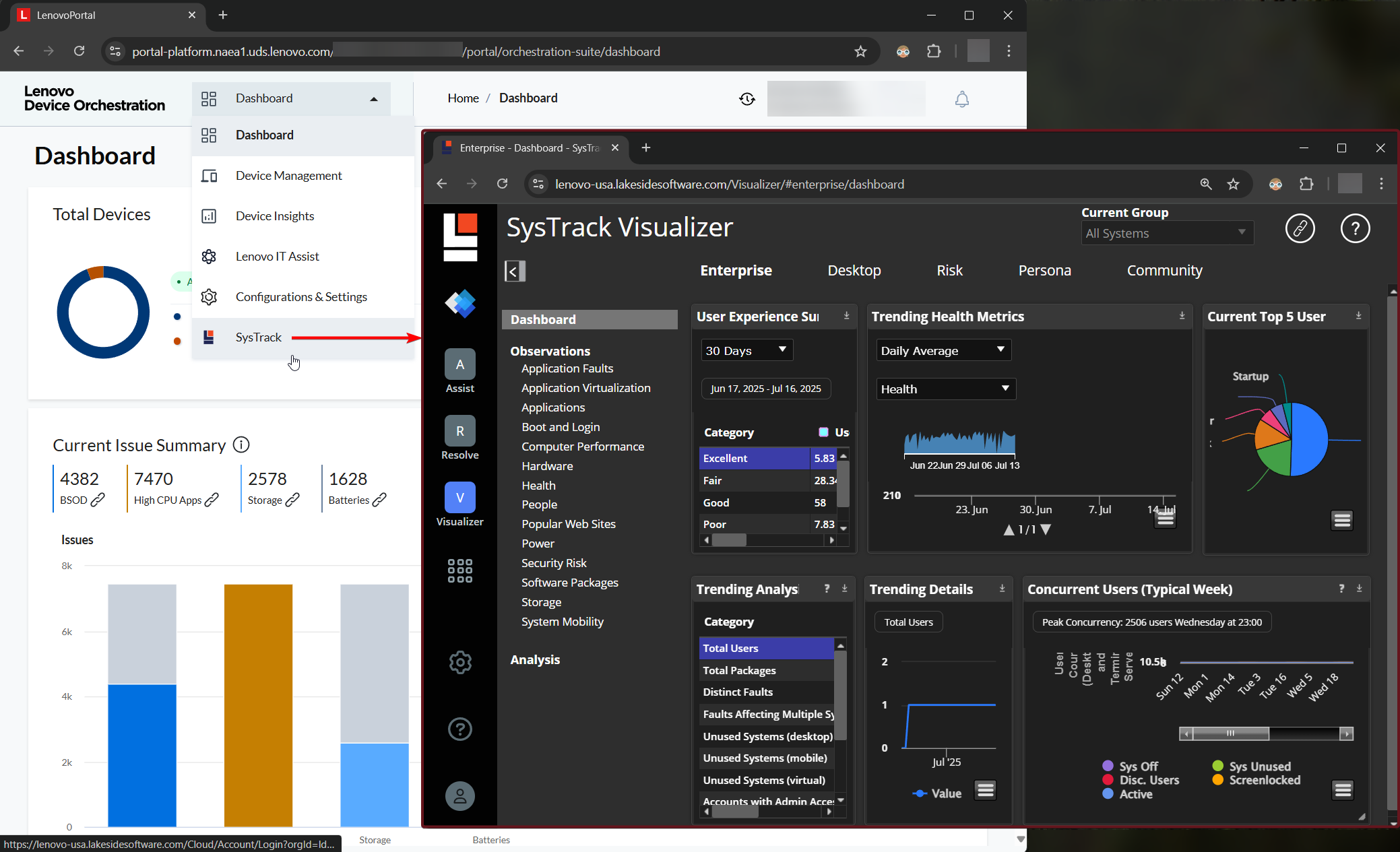The height and width of the screenshot is (852, 1400).
Task: Click the User Experience table horizontal scrollbar
Action: pyautogui.click(x=729, y=539)
